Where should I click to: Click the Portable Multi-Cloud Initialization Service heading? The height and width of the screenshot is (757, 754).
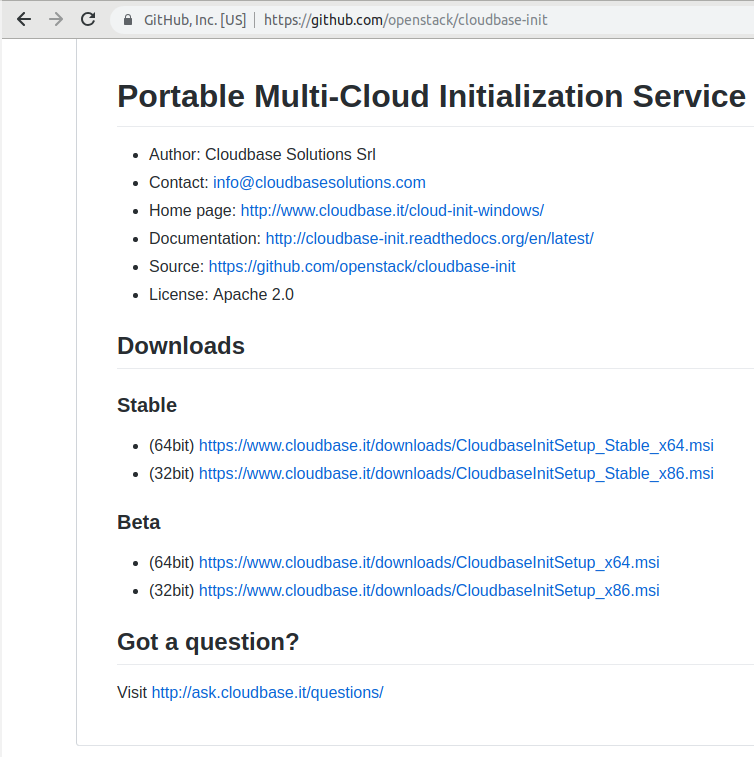click(x=432, y=96)
